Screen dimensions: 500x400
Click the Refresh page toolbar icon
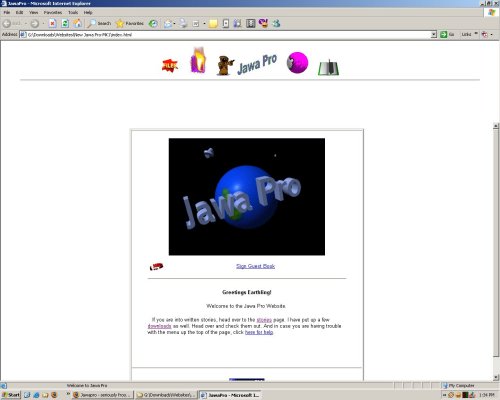(65, 23)
